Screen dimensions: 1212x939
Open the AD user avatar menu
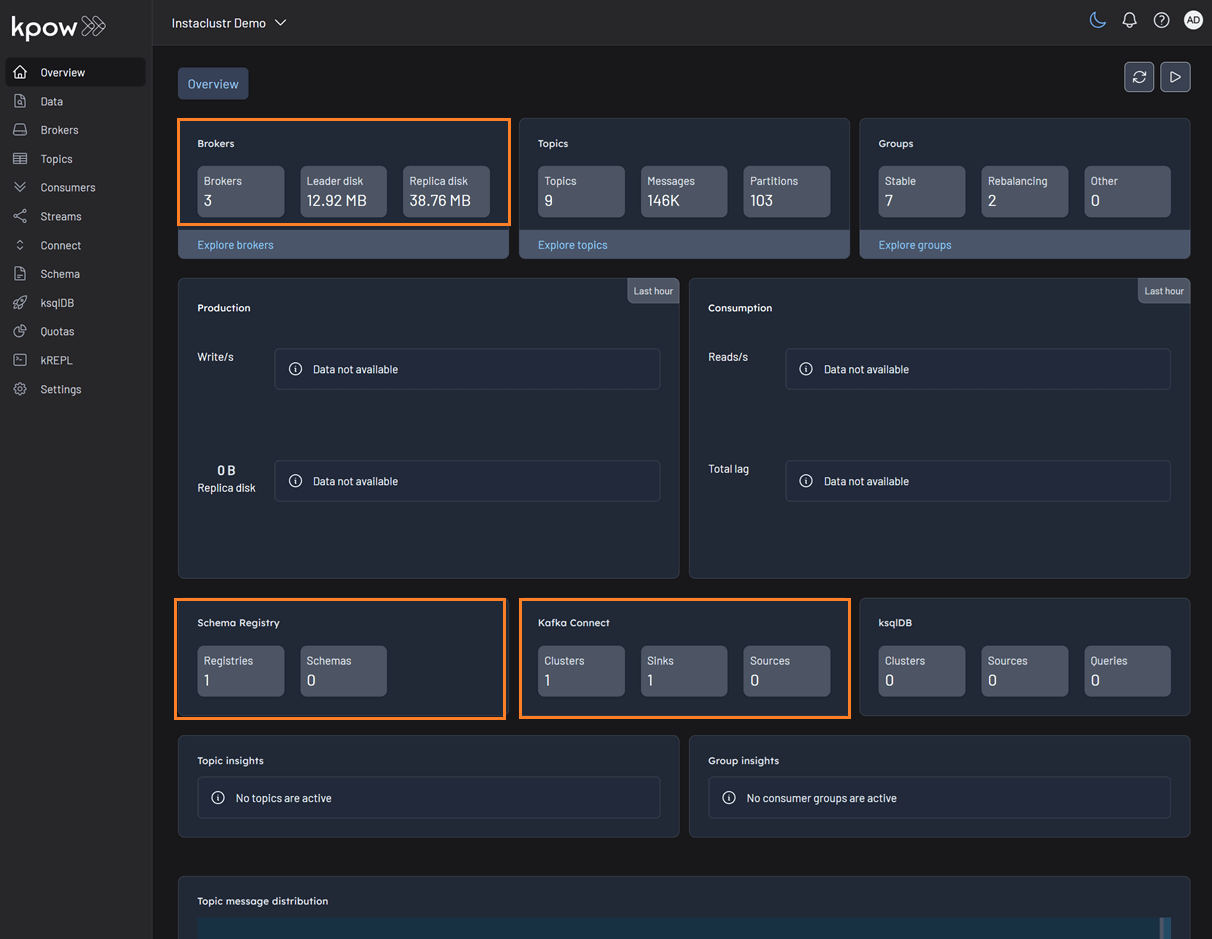[1193, 20]
